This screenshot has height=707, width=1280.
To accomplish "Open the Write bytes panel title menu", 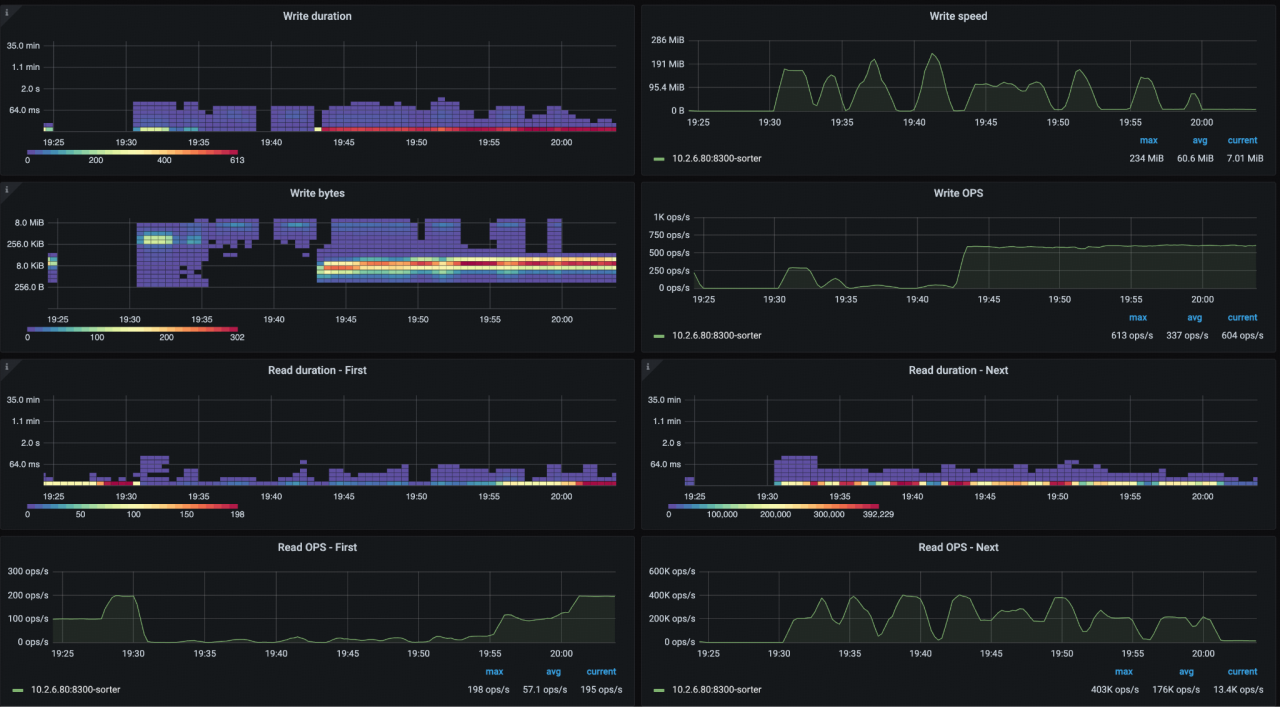I will [x=318, y=193].
